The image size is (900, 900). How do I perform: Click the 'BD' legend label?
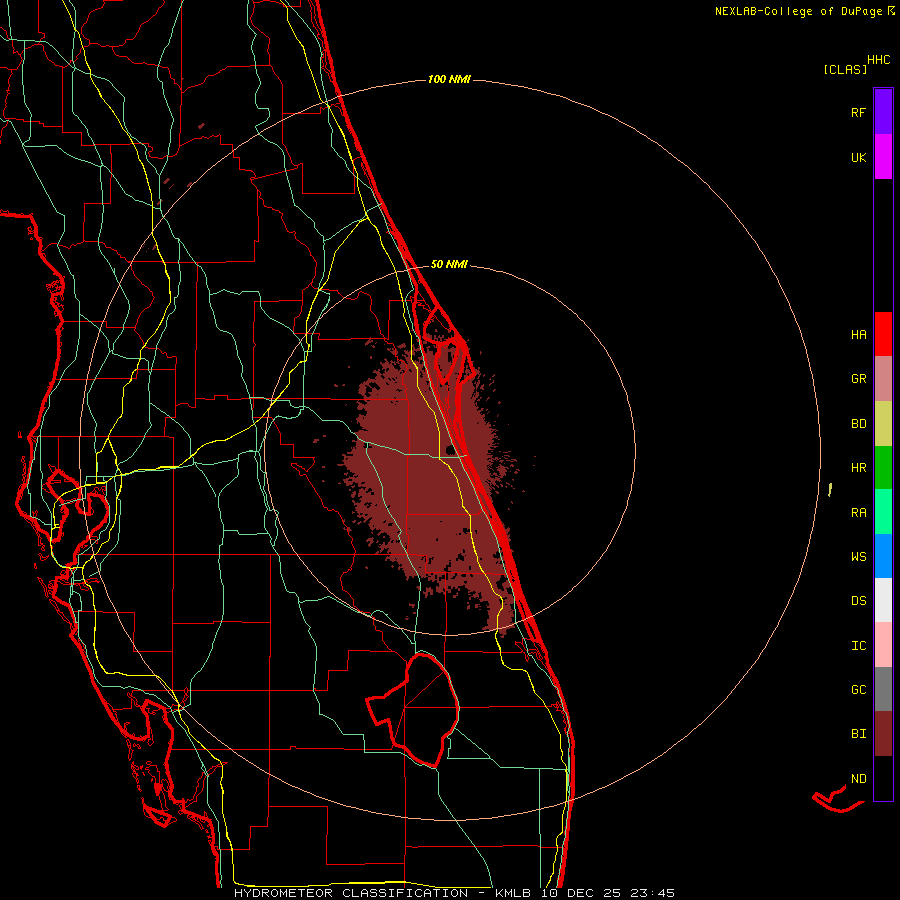(858, 424)
